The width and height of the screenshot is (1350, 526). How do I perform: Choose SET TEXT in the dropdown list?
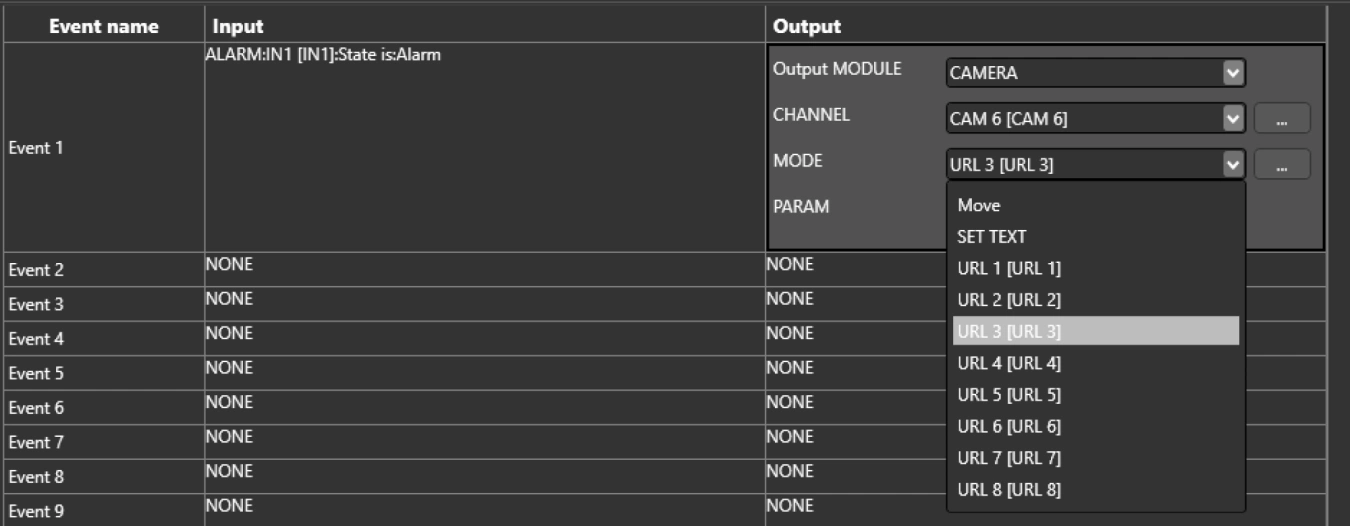click(x=991, y=237)
